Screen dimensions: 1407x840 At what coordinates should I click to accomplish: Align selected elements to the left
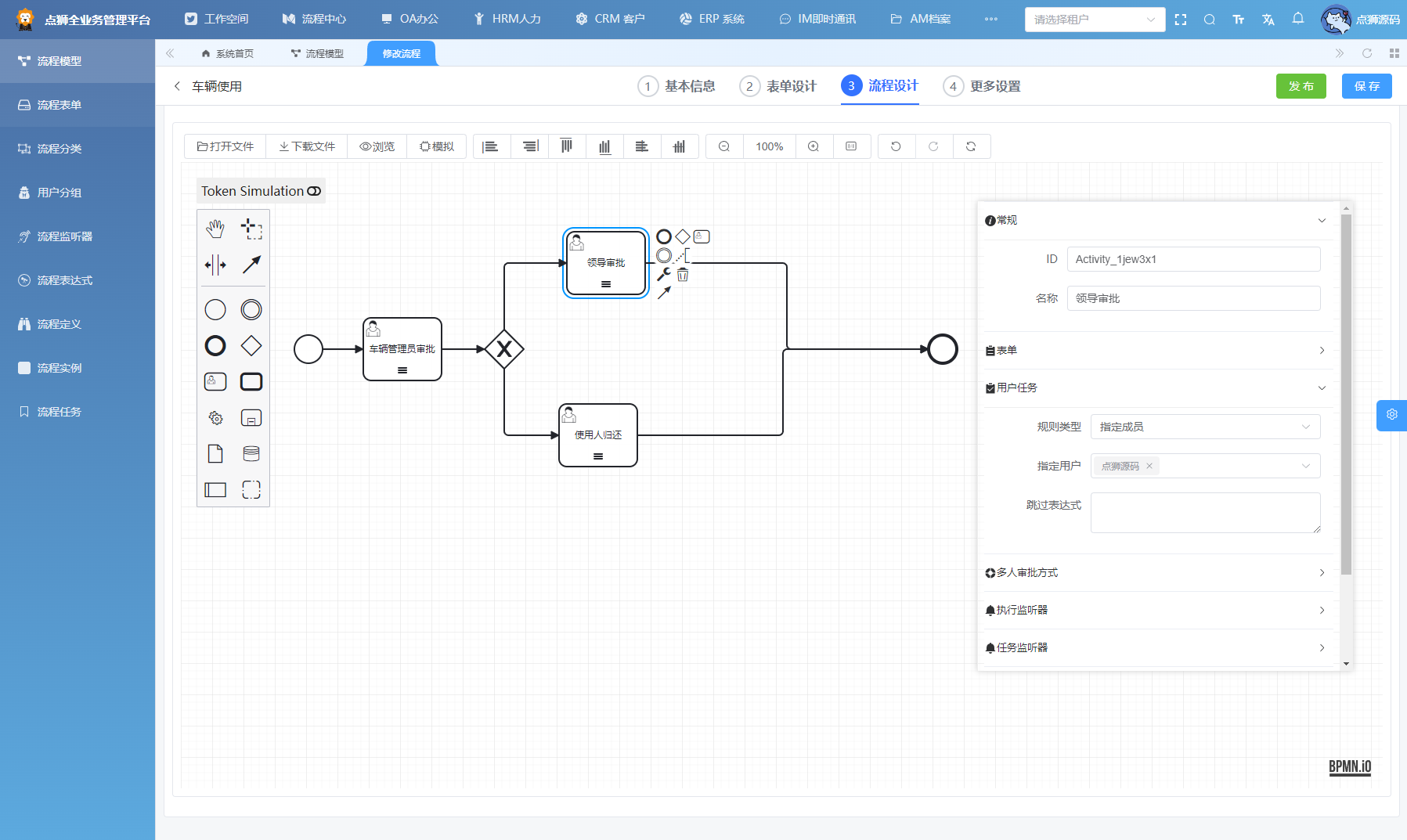pyautogui.click(x=491, y=146)
